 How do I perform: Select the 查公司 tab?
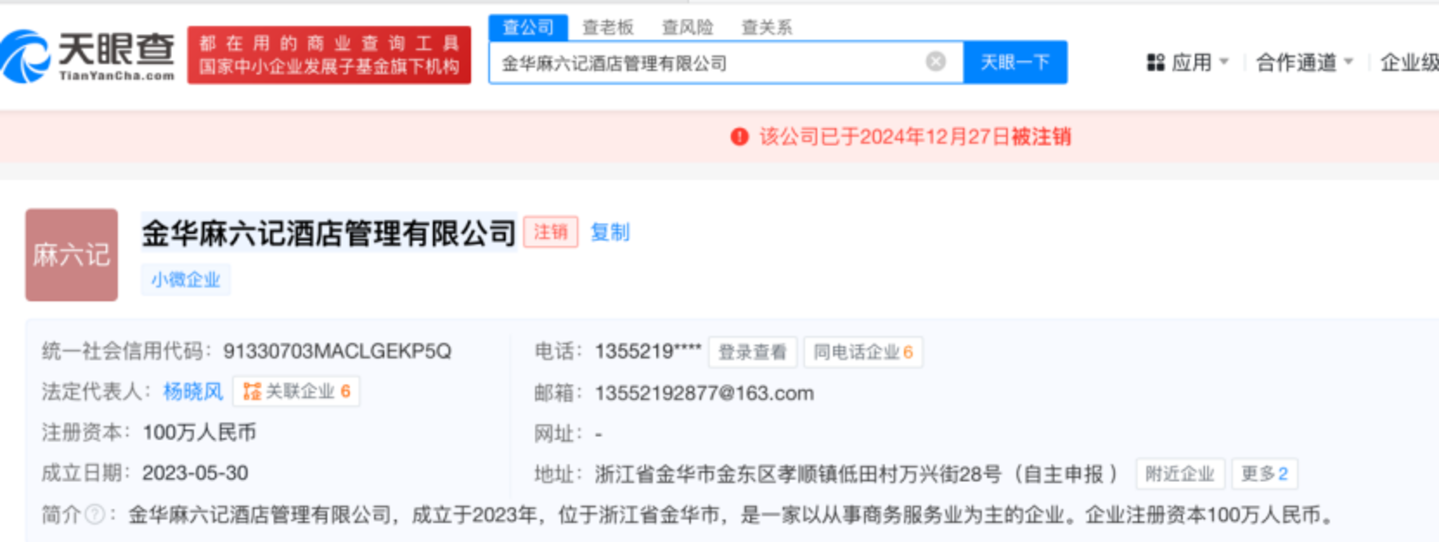click(528, 27)
